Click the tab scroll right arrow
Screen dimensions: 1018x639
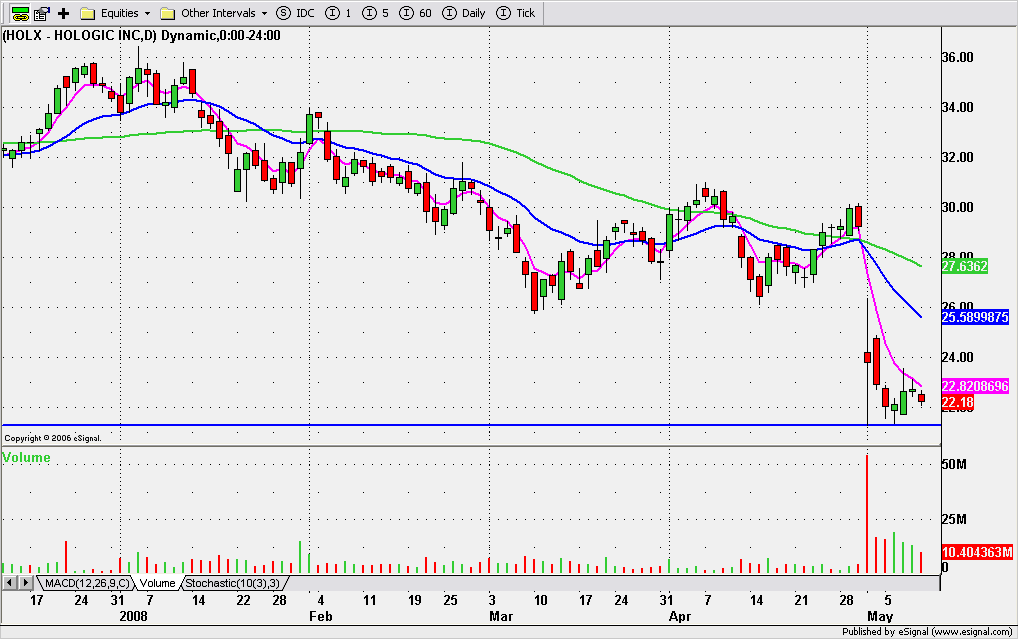(x=25, y=583)
